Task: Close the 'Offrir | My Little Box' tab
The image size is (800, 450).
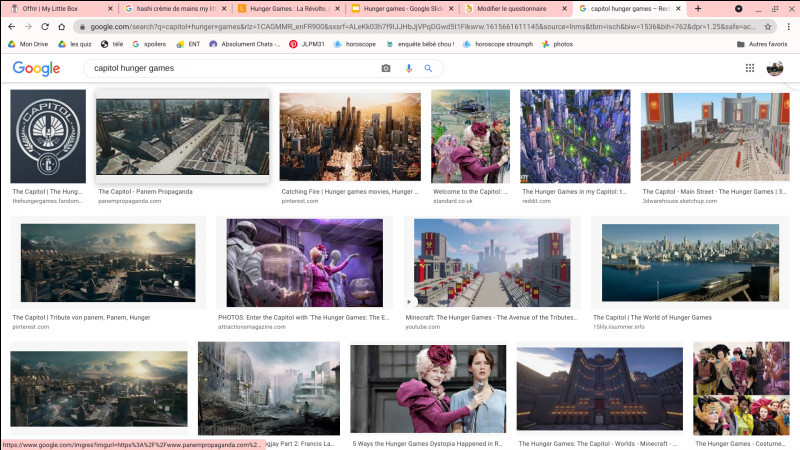Action: (110, 9)
